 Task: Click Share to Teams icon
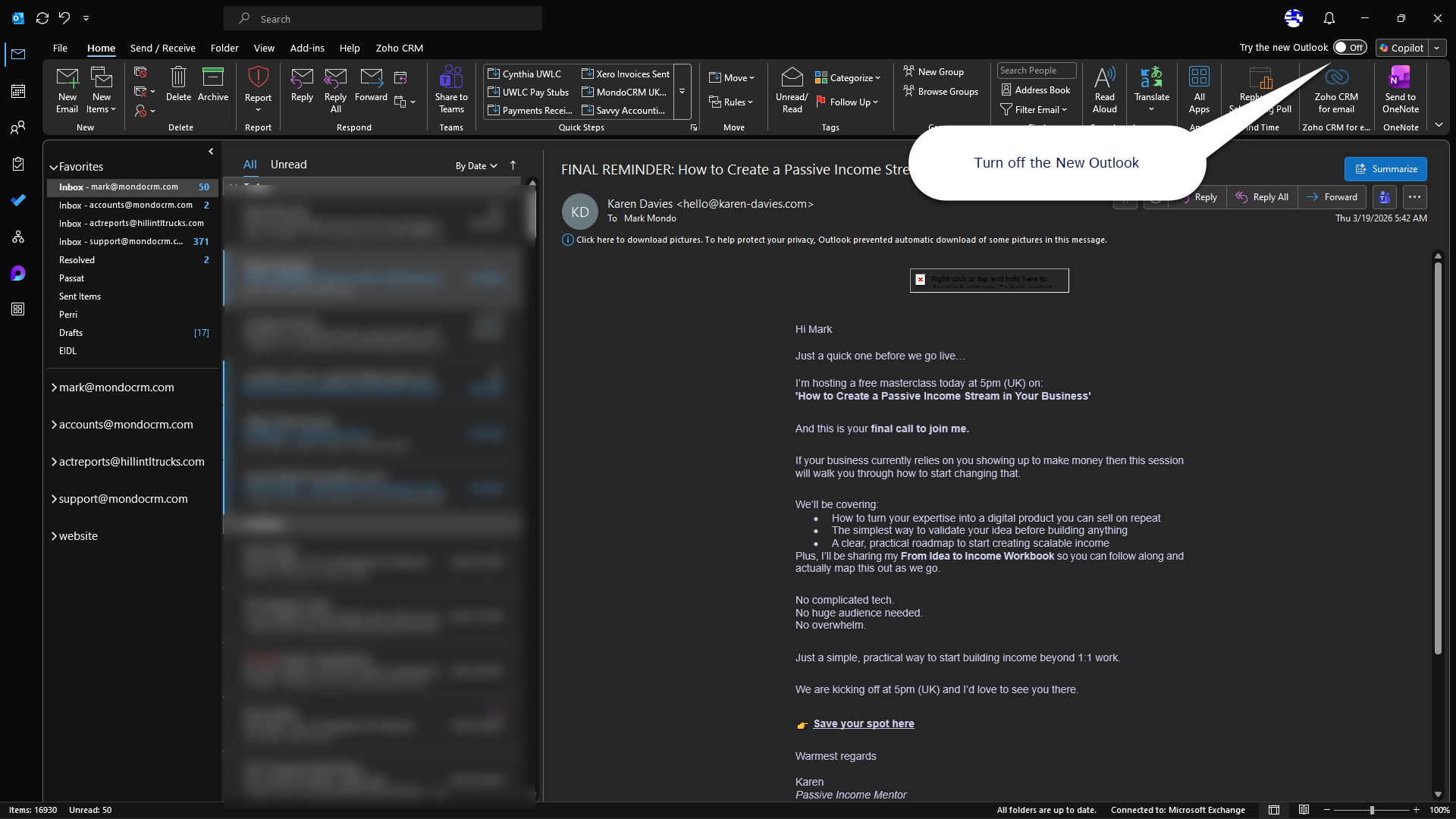coord(451,89)
